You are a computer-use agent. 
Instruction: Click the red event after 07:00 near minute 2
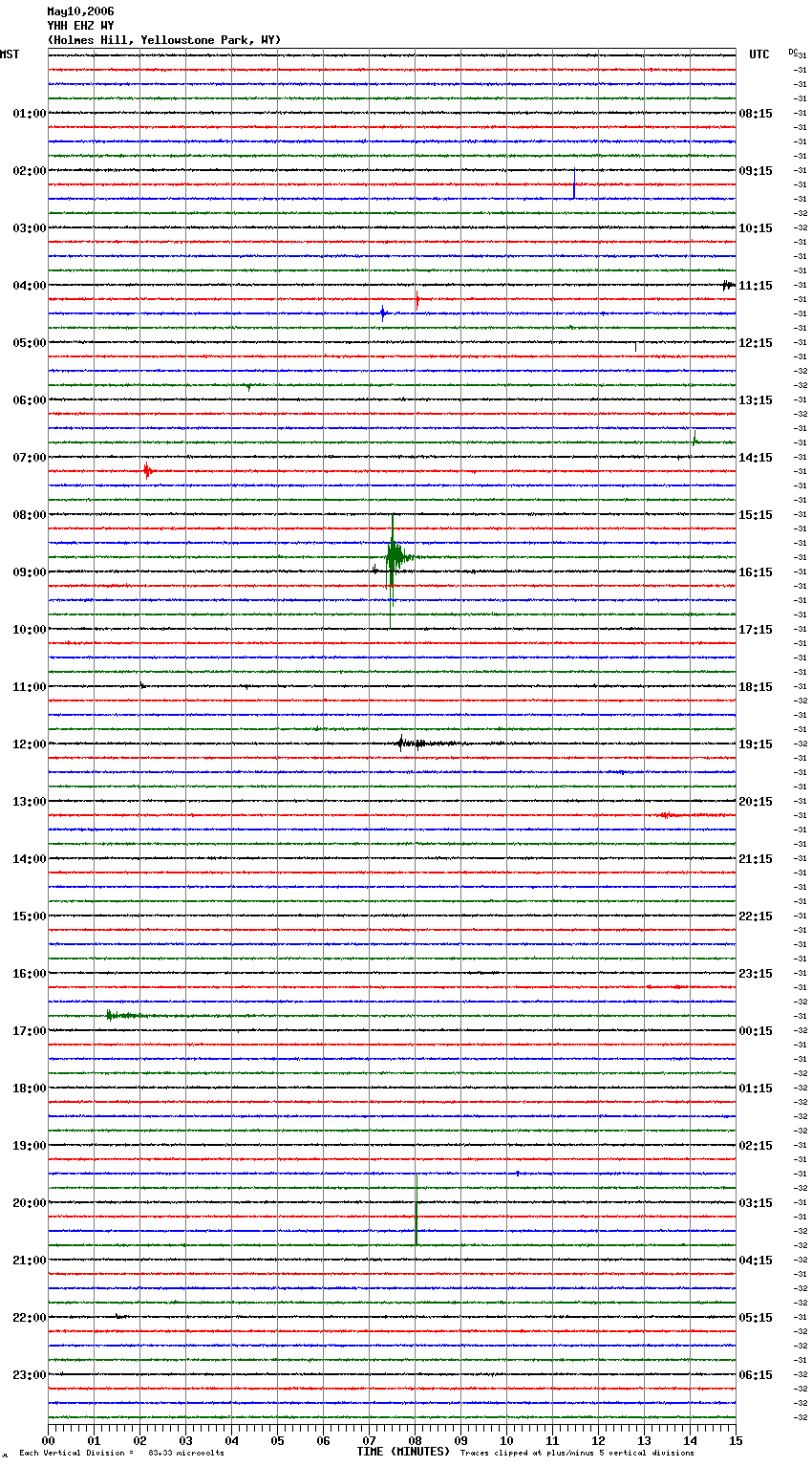(147, 471)
